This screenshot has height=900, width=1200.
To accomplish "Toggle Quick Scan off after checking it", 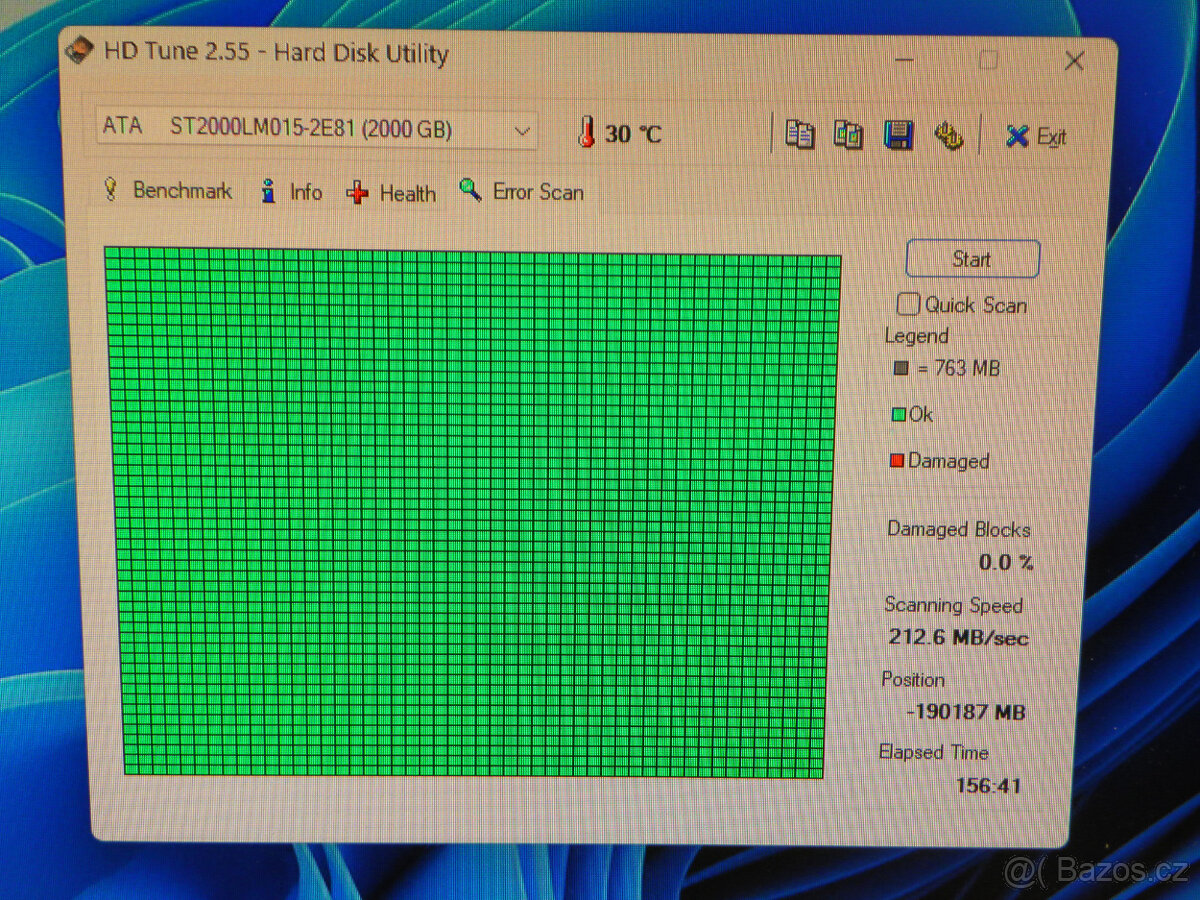I will tap(908, 303).
